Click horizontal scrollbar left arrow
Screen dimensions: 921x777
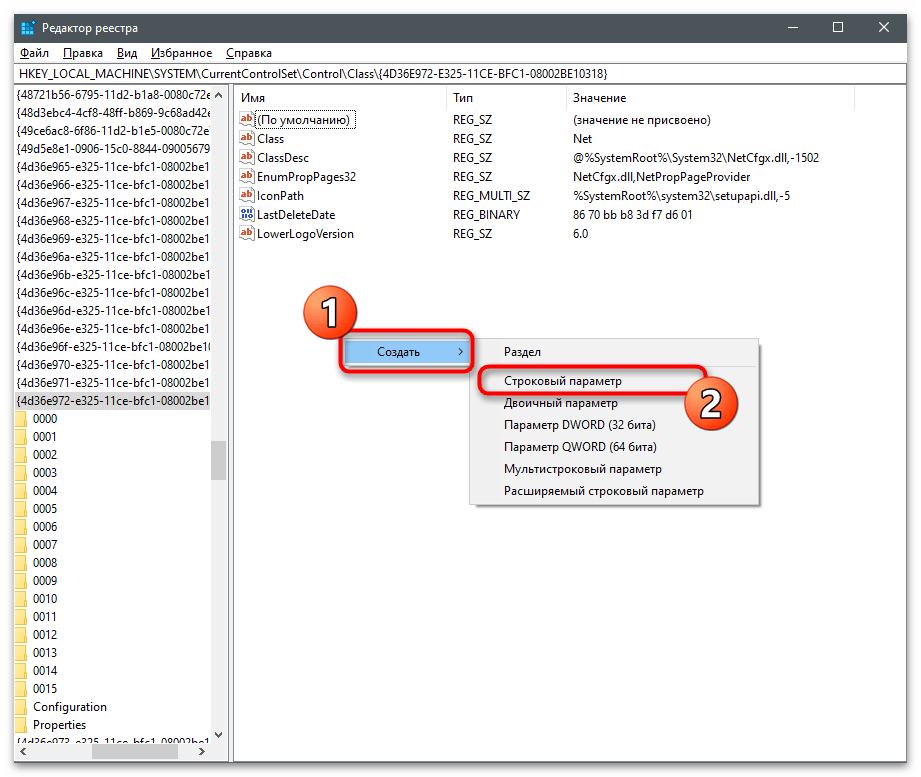(23, 751)
